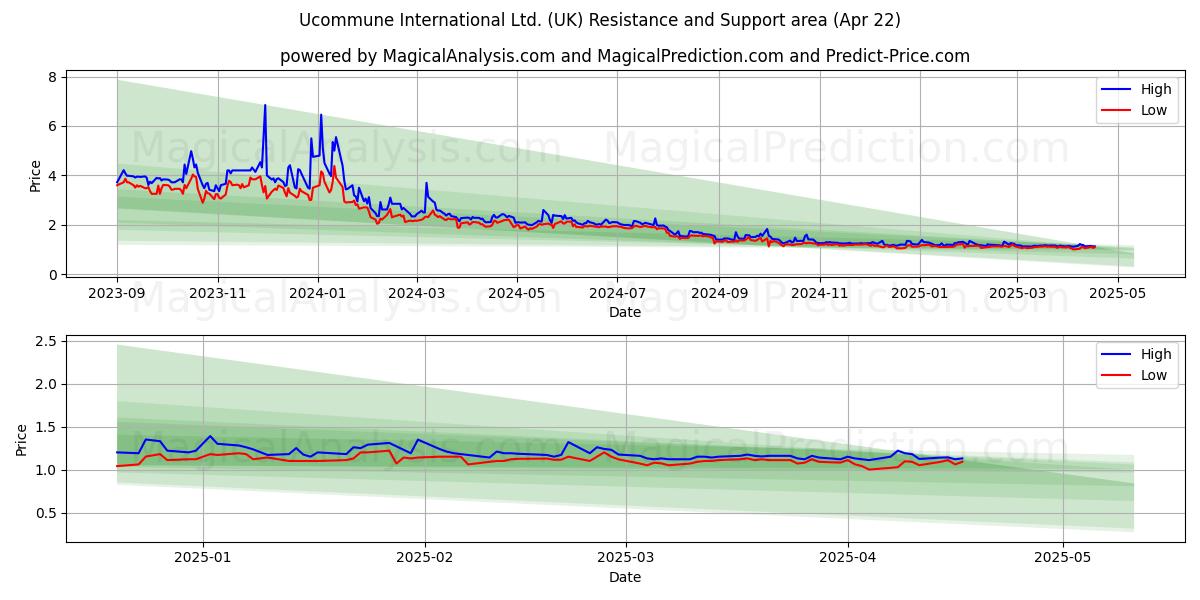Click the '2024-07' x-axis label

[x=617, y=294]
